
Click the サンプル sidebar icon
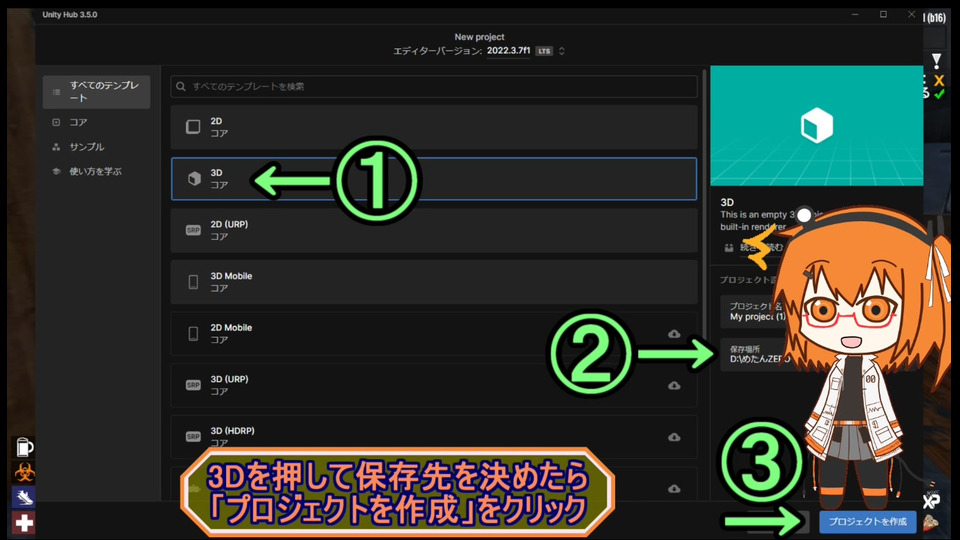(x=56, y=147)
